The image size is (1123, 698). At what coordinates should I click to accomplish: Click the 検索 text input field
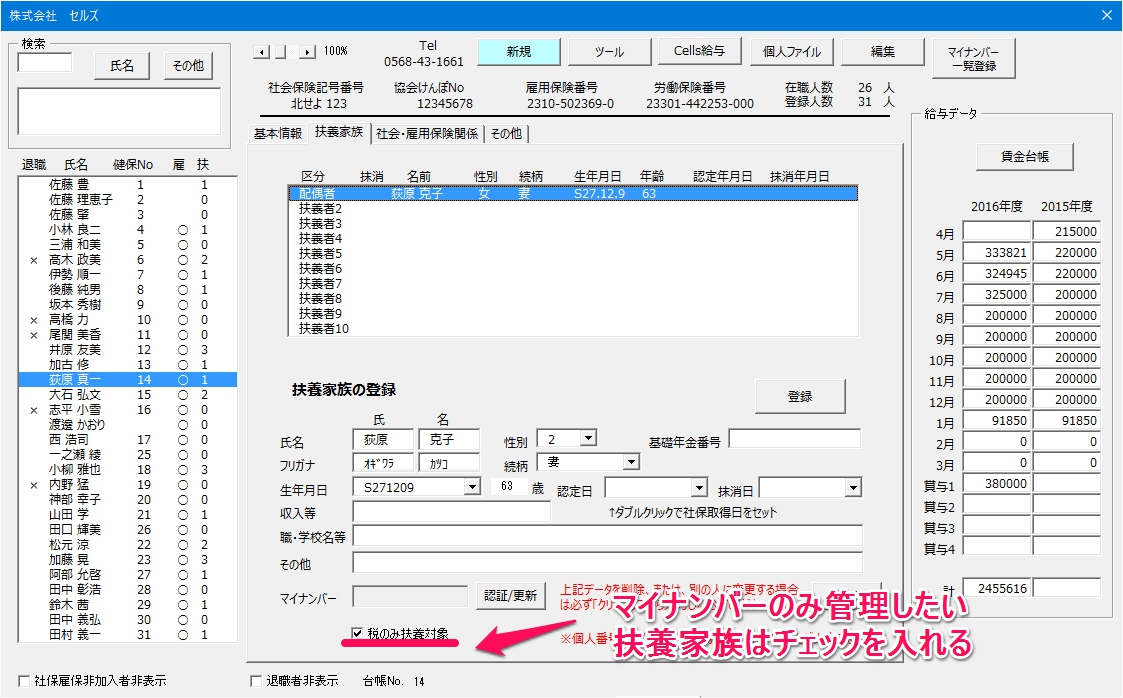click(x=44, y=63)
